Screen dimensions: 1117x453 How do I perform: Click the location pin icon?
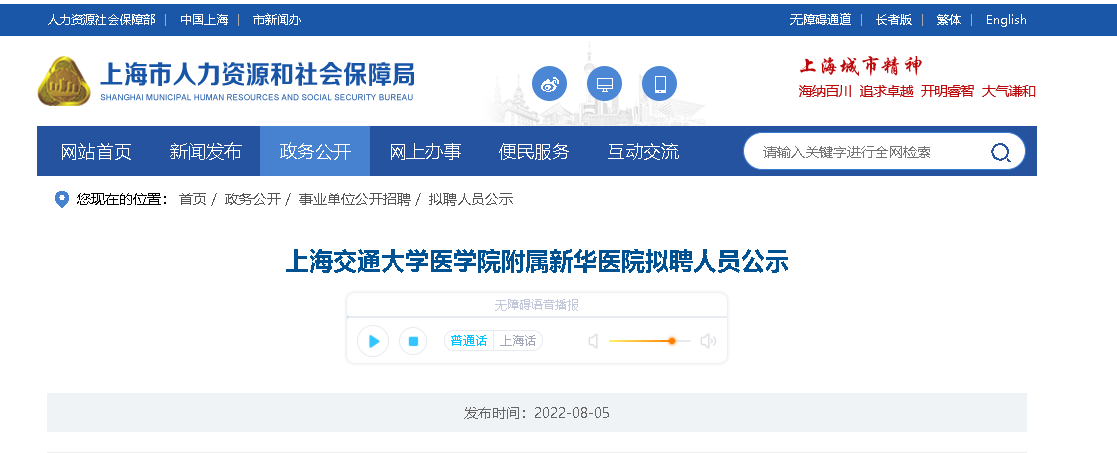(62, 199)
